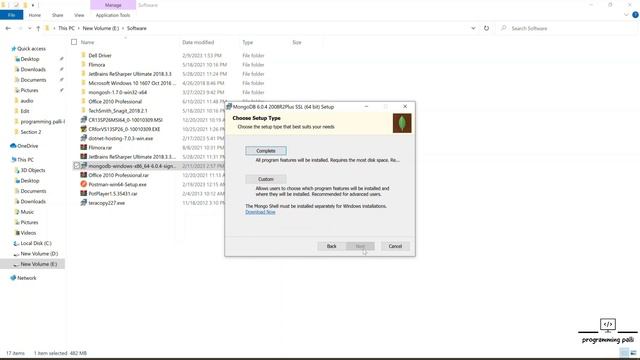
Task: Open the Share ribbon tab
Action: tap(58, 15)
